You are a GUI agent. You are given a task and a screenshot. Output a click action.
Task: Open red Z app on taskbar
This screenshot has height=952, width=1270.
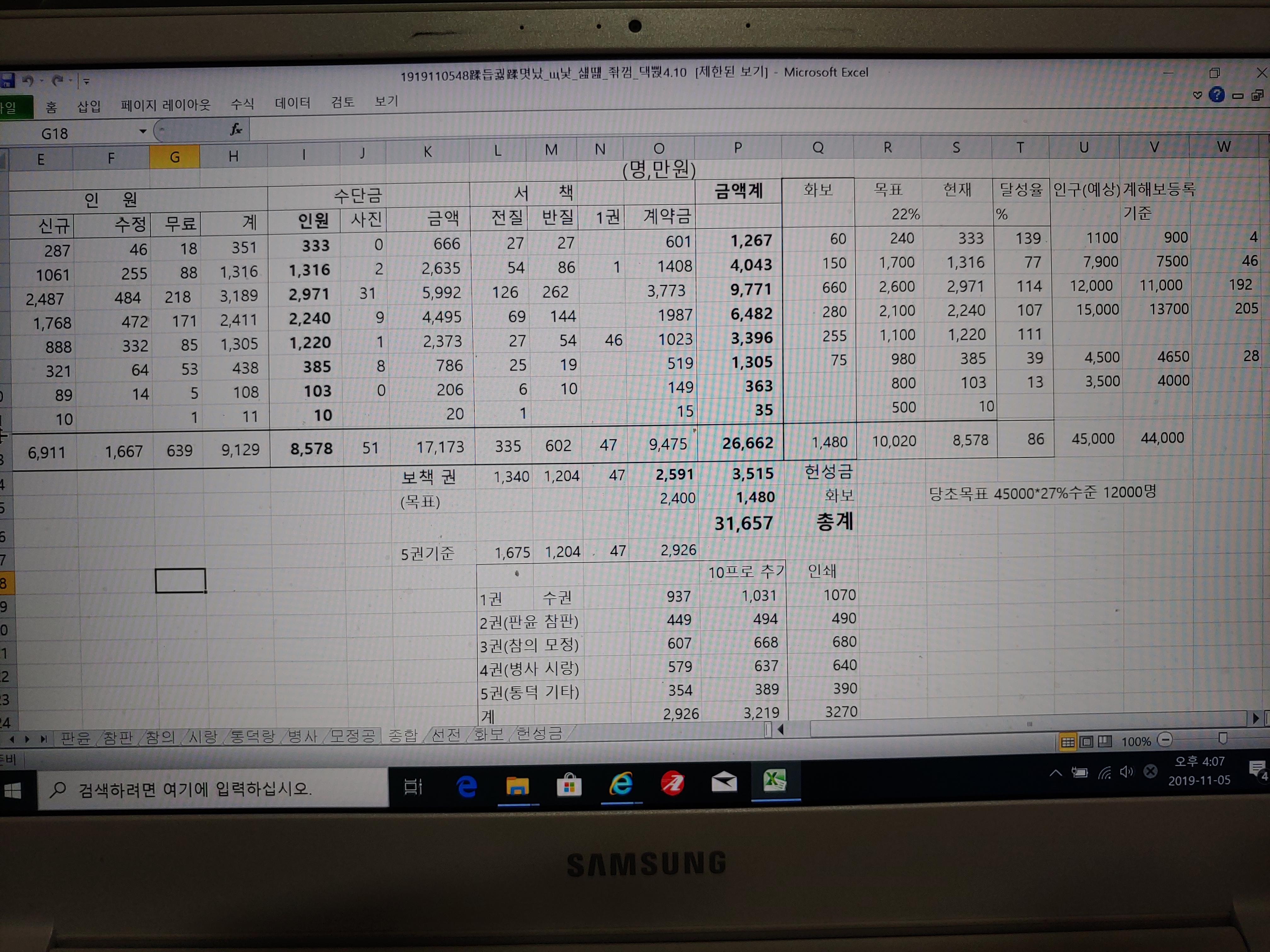click(672, 783)
